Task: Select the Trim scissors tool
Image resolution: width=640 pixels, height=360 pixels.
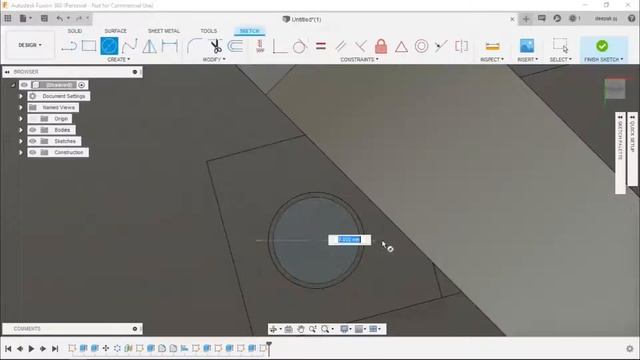Action: coord(215,46)
